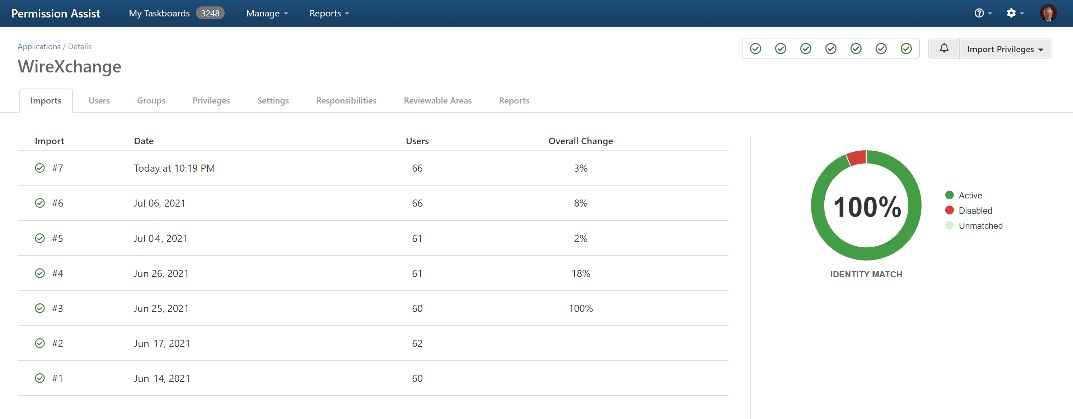
Task: Switch to the Privileges tab
Action: (211, 101)
